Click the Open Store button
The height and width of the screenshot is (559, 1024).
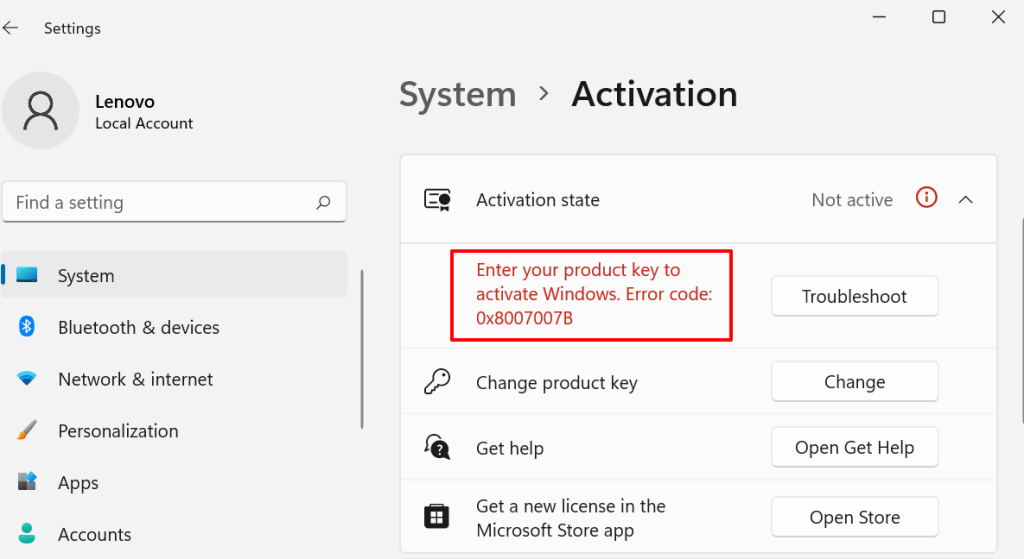coord(854,517)
